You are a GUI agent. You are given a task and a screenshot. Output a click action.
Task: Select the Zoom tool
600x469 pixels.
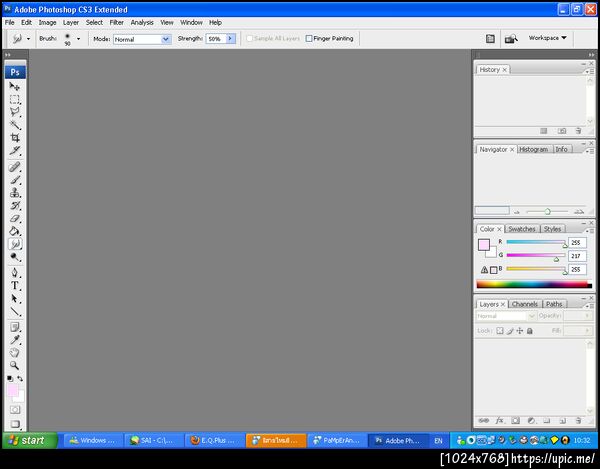click(15, 365)
